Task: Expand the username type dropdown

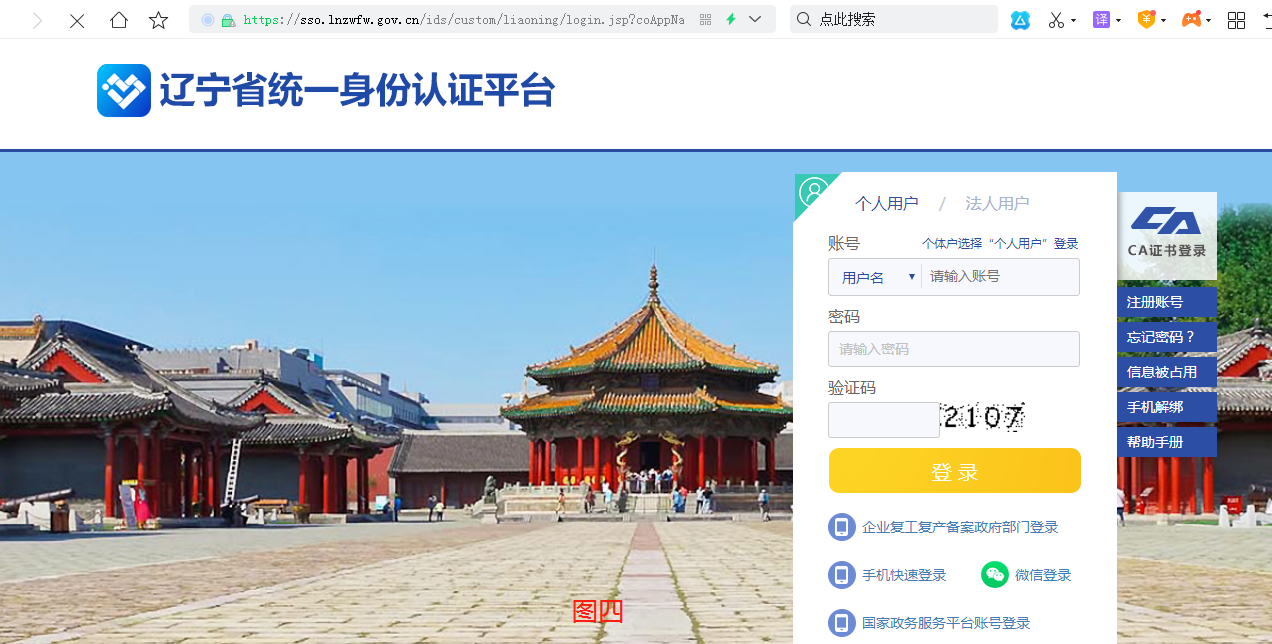Action: tap(874, 277)
